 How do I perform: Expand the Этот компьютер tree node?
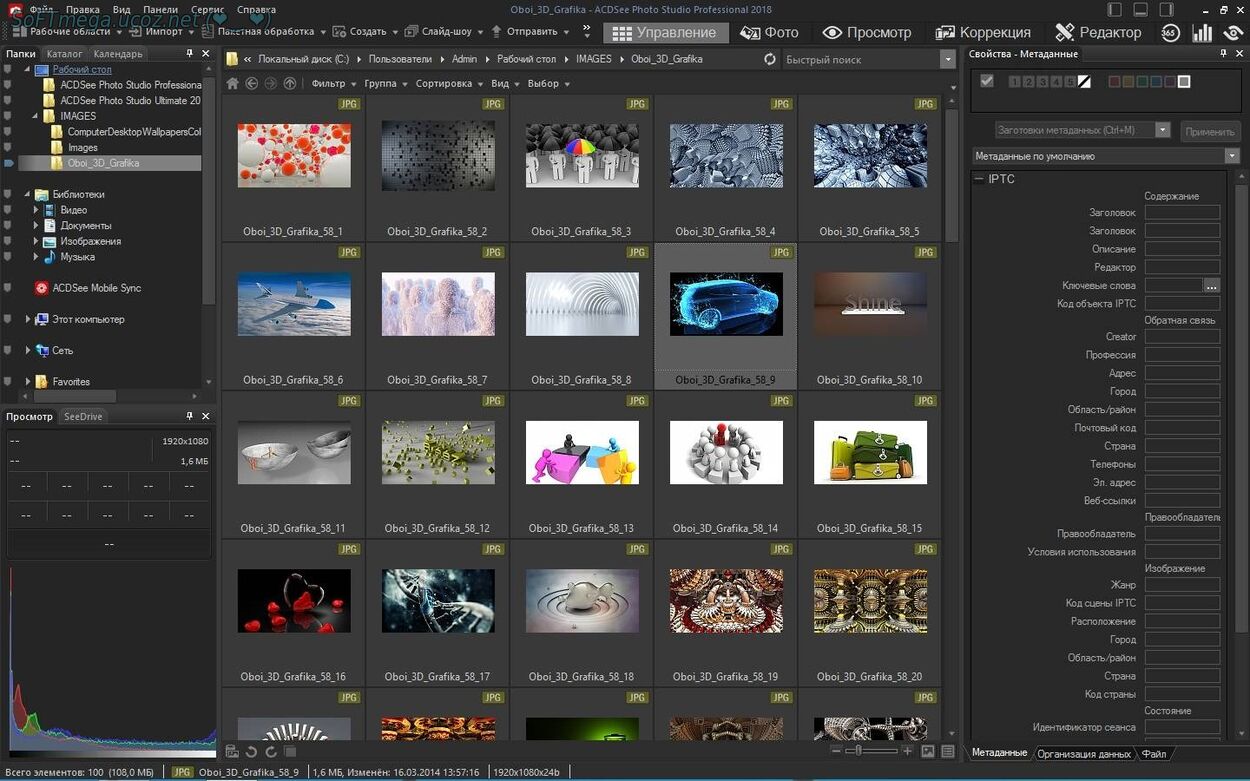[x=28, y=319]
